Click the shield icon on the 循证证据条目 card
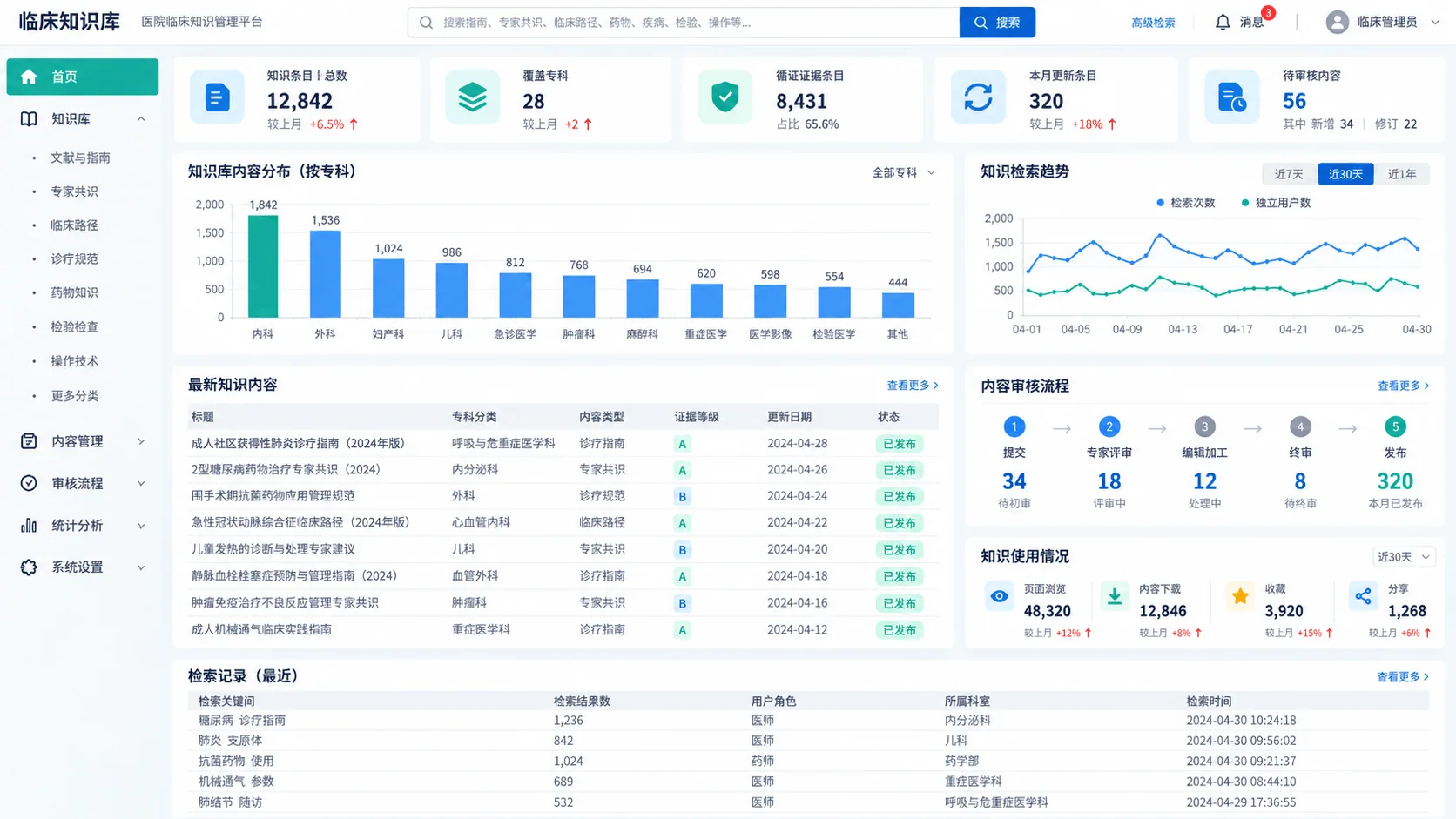 725,97
